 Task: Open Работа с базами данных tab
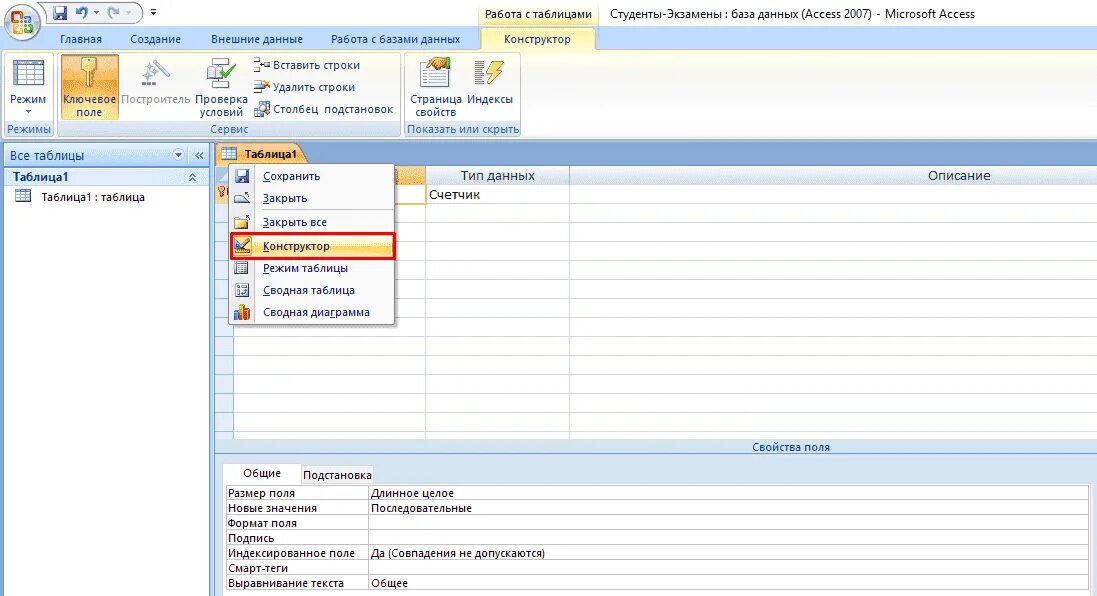[395, 39]
